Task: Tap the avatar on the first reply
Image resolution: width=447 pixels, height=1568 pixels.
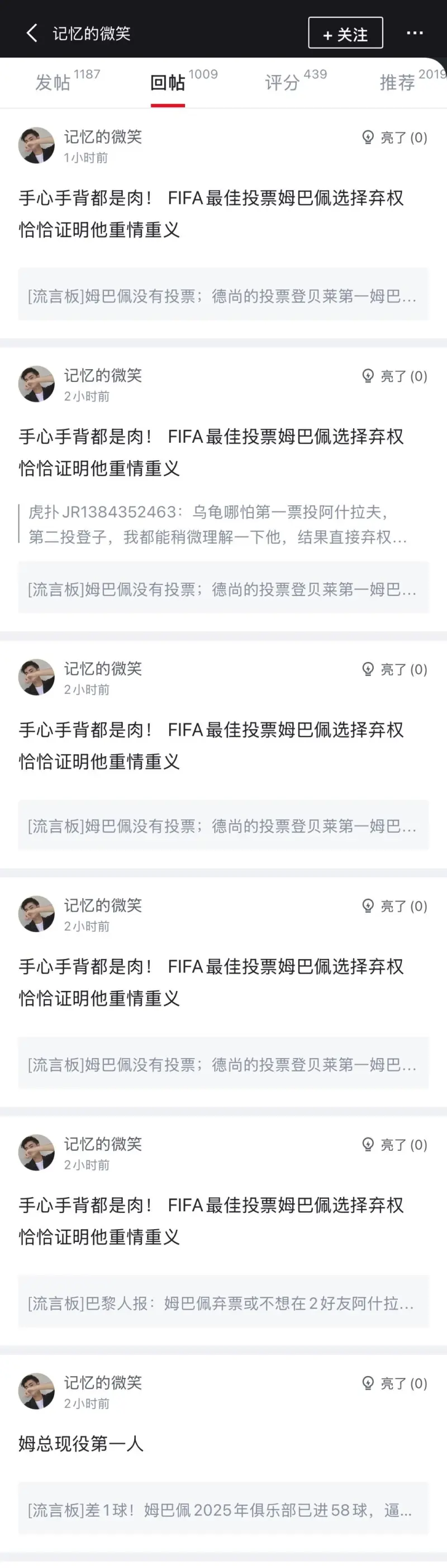Action: click(x=36, y=145)
